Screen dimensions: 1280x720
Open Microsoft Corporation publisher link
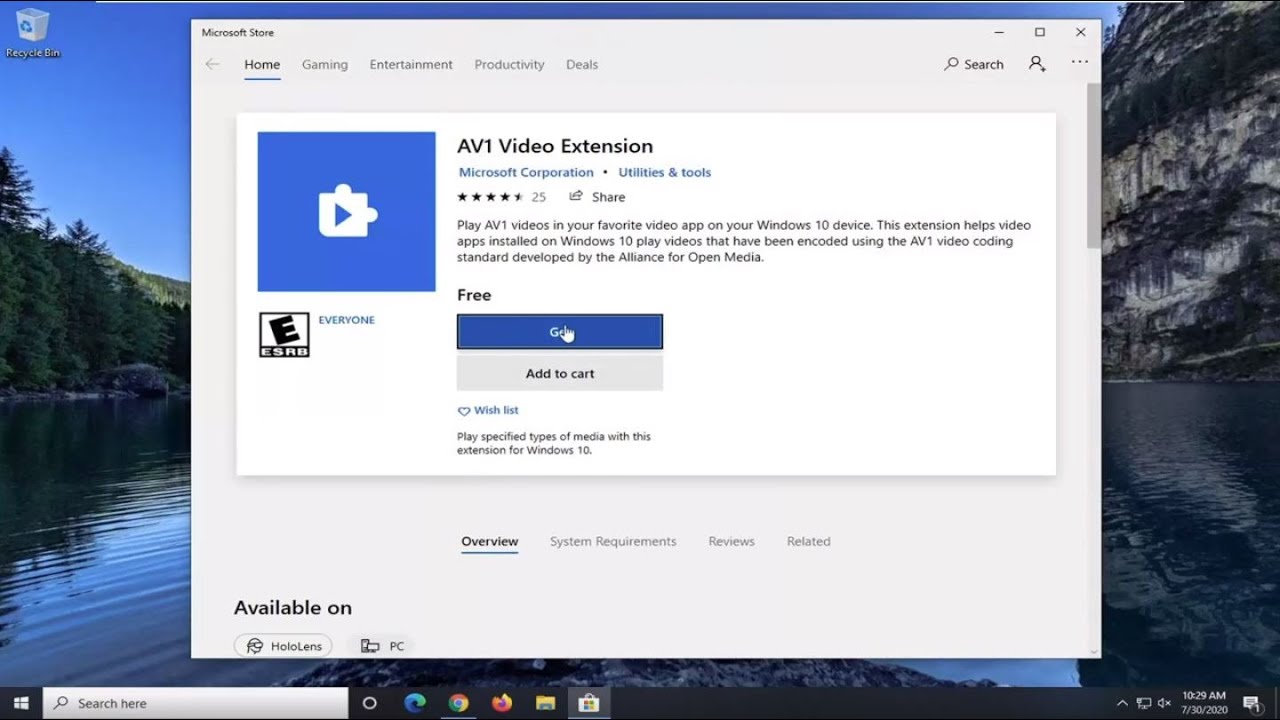pos(526,172)
